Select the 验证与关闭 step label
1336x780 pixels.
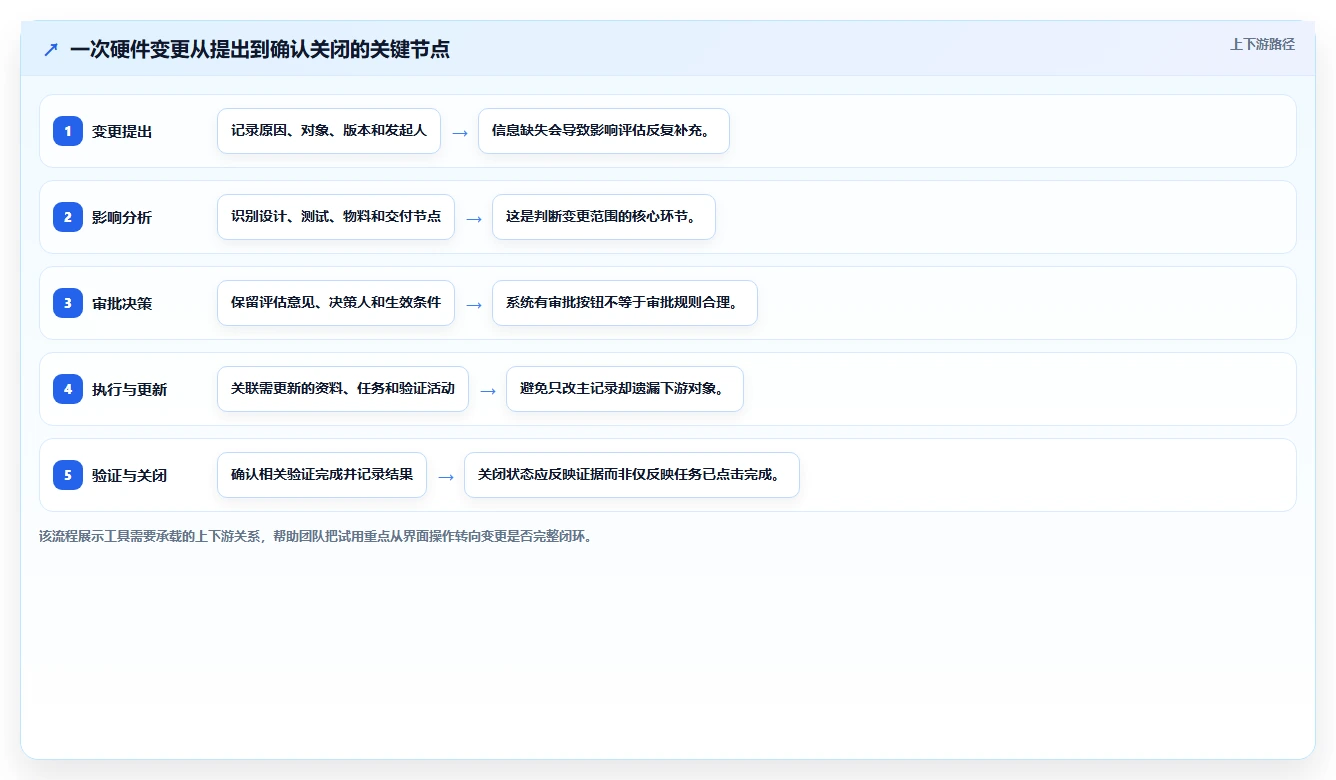[129, 475]
